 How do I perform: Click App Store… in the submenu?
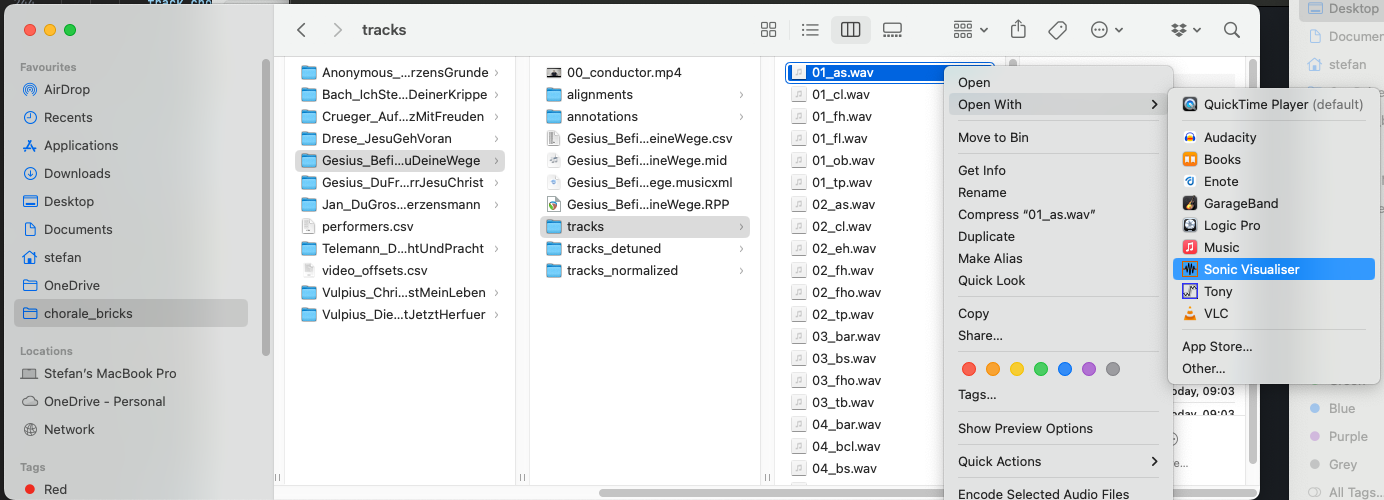tap(1217, 346)
